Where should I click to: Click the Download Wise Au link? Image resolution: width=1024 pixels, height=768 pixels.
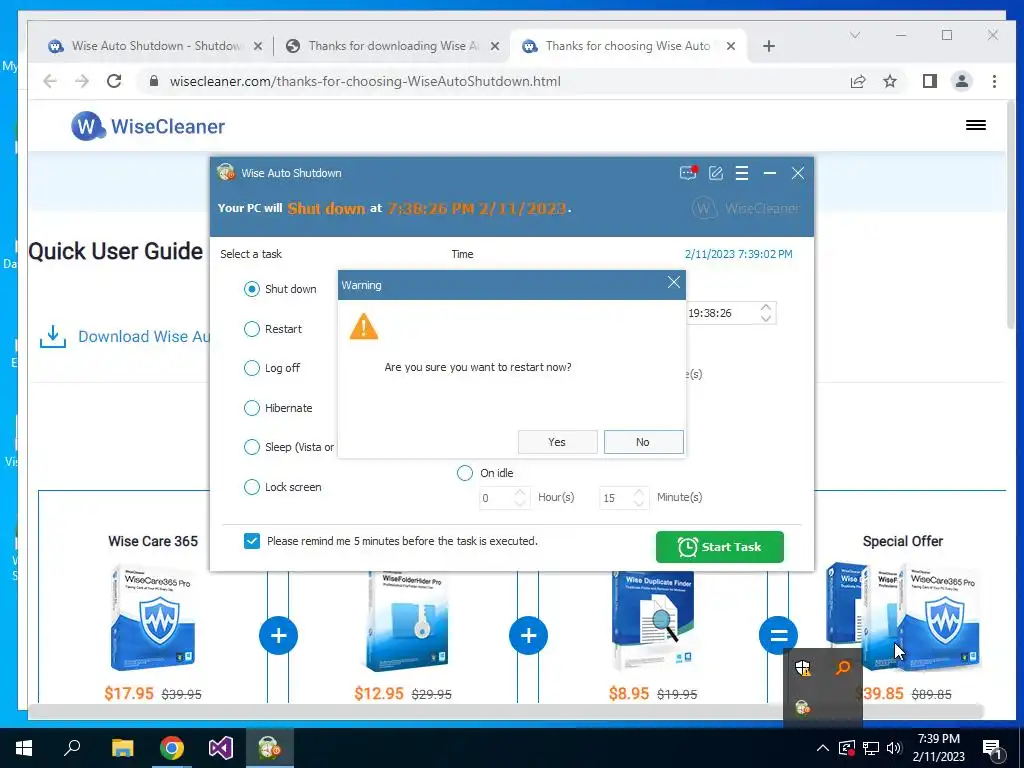pos(144,336)
